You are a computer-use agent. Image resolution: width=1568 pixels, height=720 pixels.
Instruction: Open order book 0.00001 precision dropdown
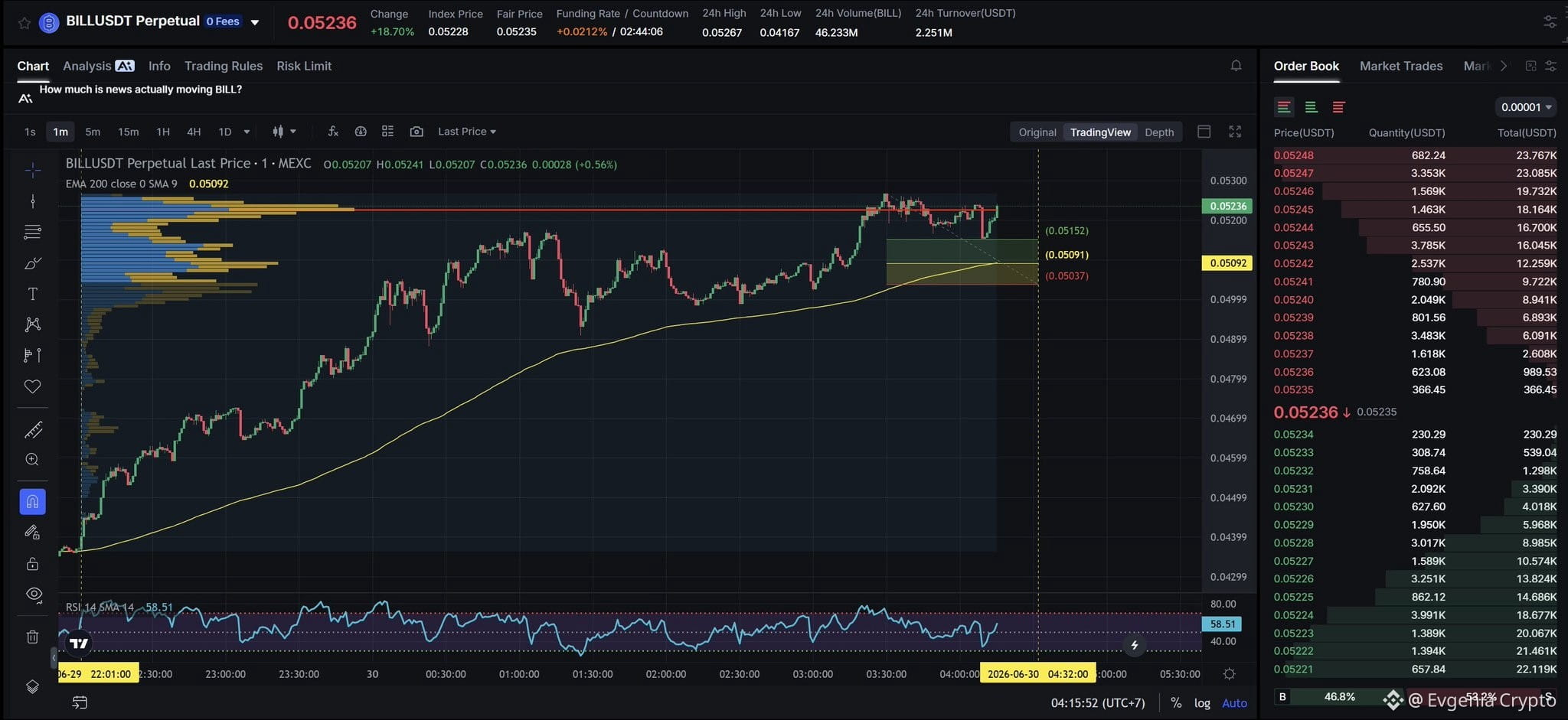click(x=1526, y=107)
